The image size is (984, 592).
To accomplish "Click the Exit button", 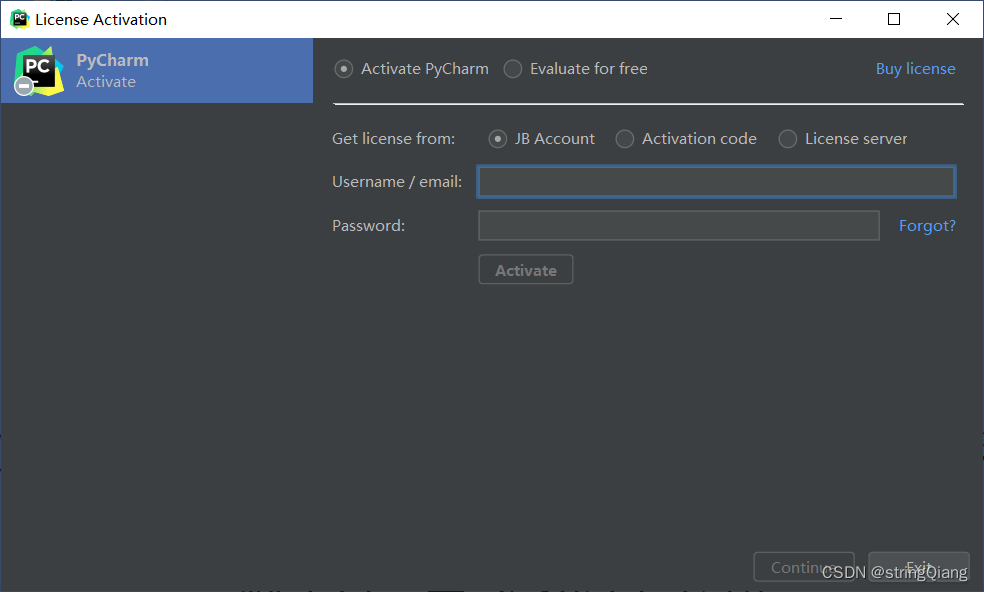I will [x=919, y=568].
